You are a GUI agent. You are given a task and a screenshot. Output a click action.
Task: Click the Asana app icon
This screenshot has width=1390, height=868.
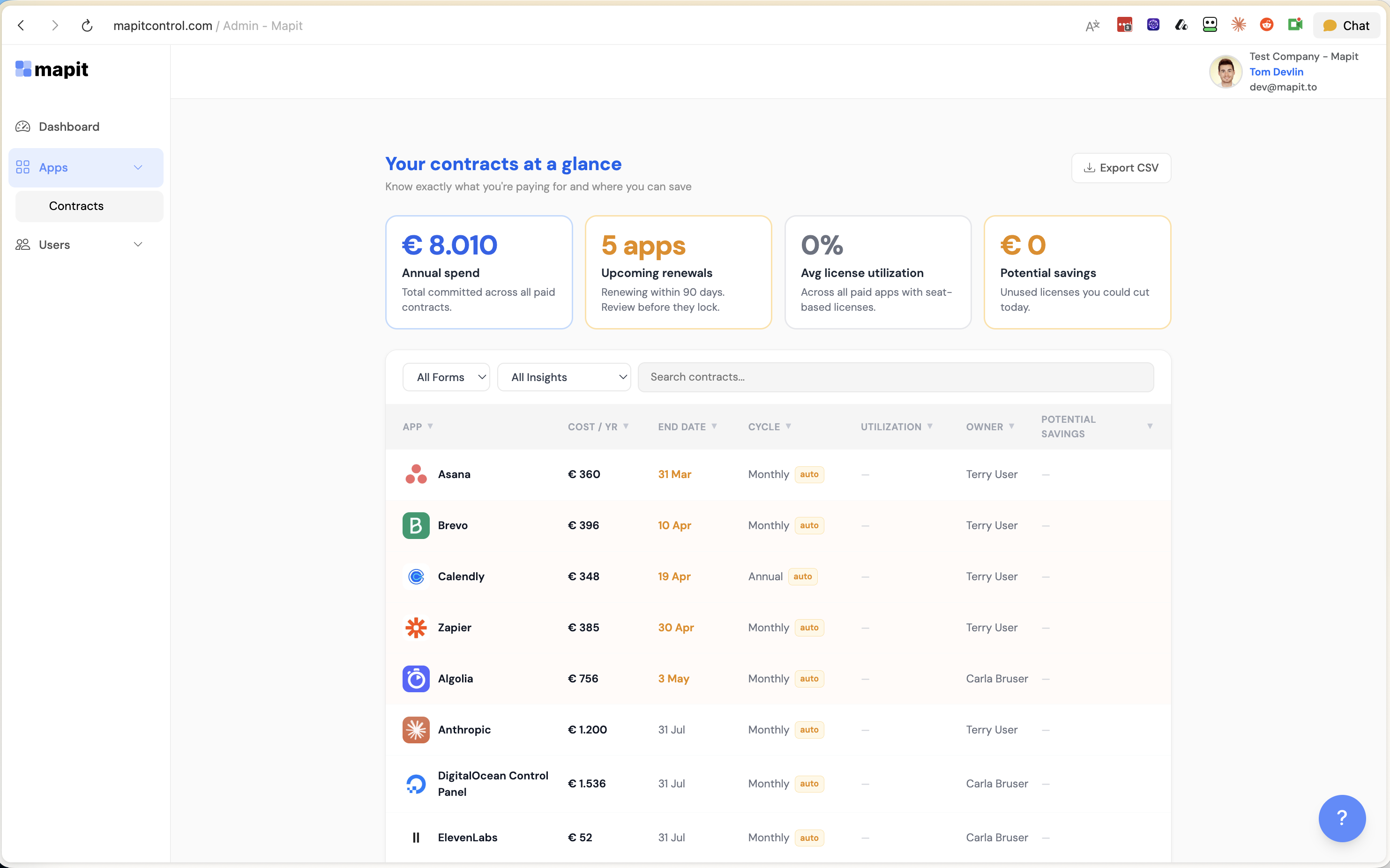coord(416,474)
